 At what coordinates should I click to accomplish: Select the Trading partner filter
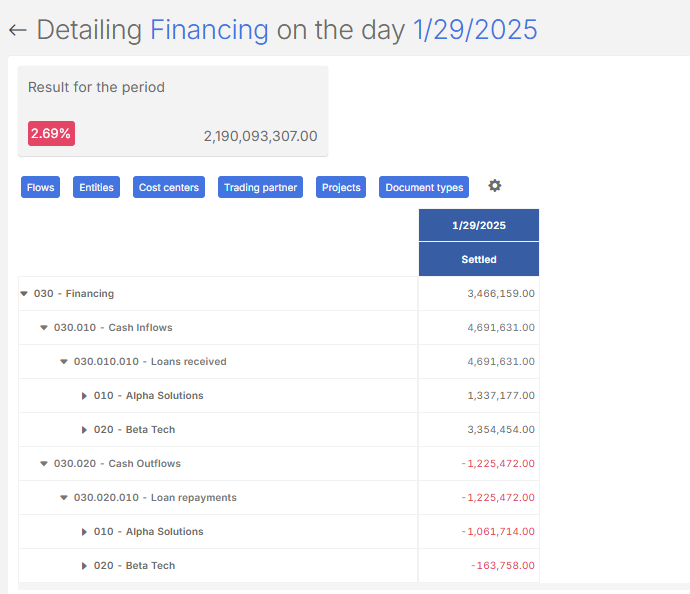click(x=260, y=187)
